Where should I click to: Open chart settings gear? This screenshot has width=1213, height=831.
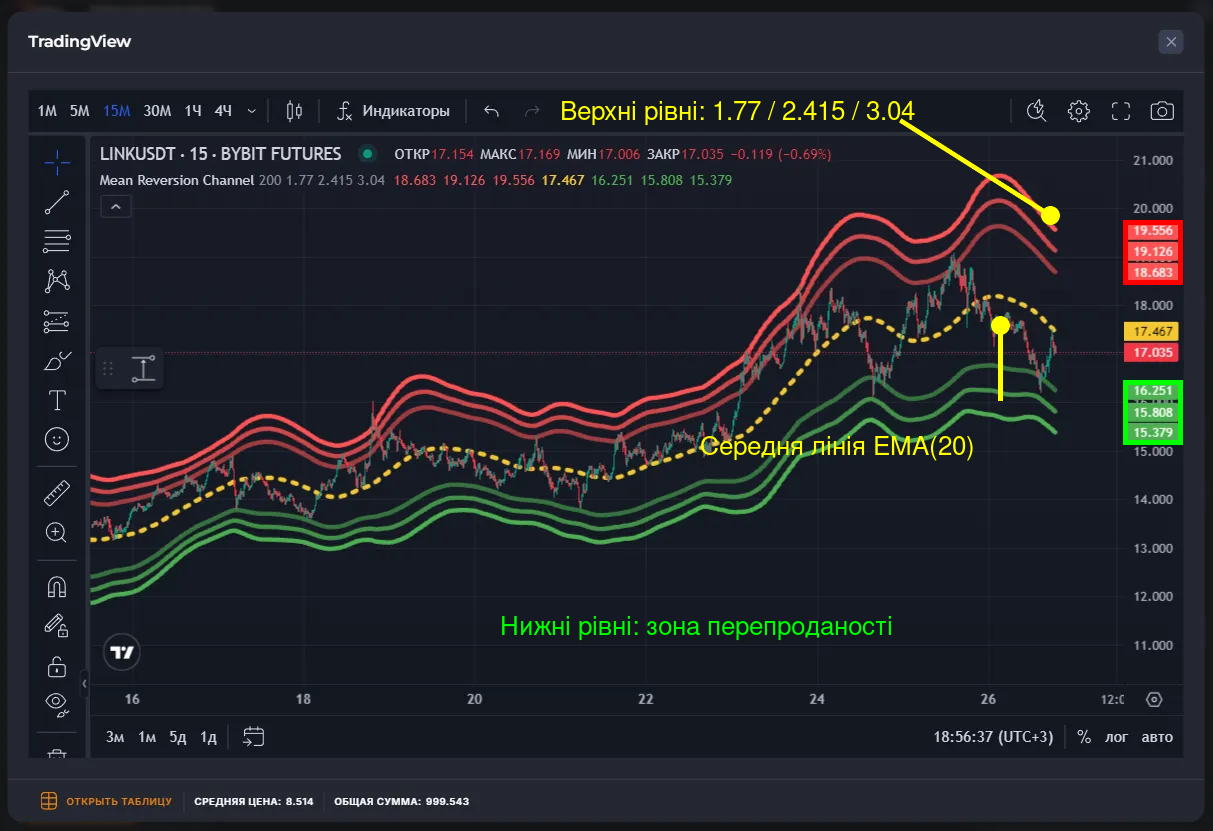[x=1078, y=111]
